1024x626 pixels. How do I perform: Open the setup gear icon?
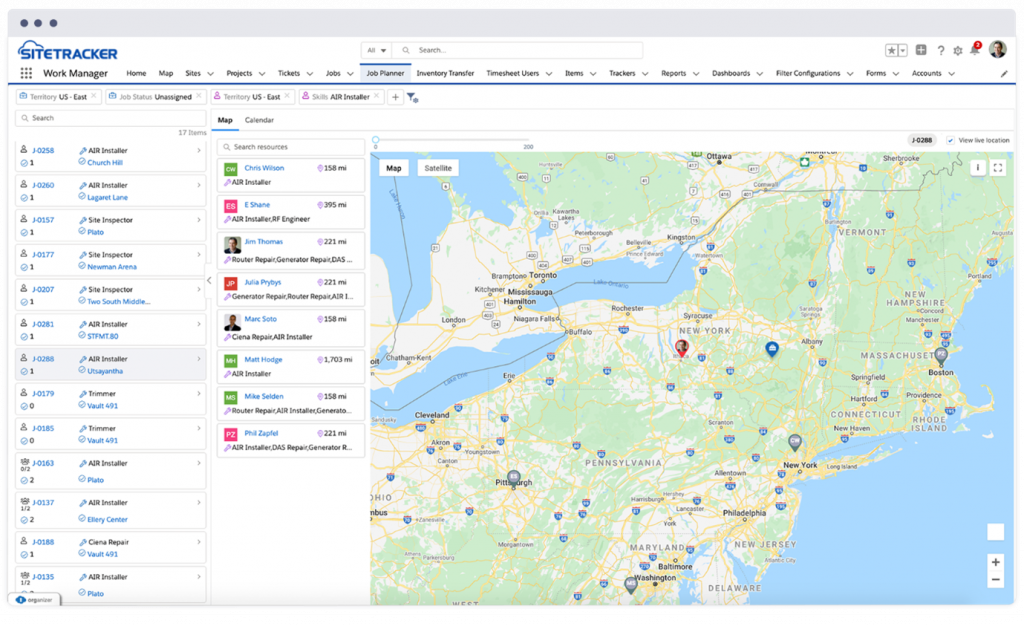pos(958,51)
